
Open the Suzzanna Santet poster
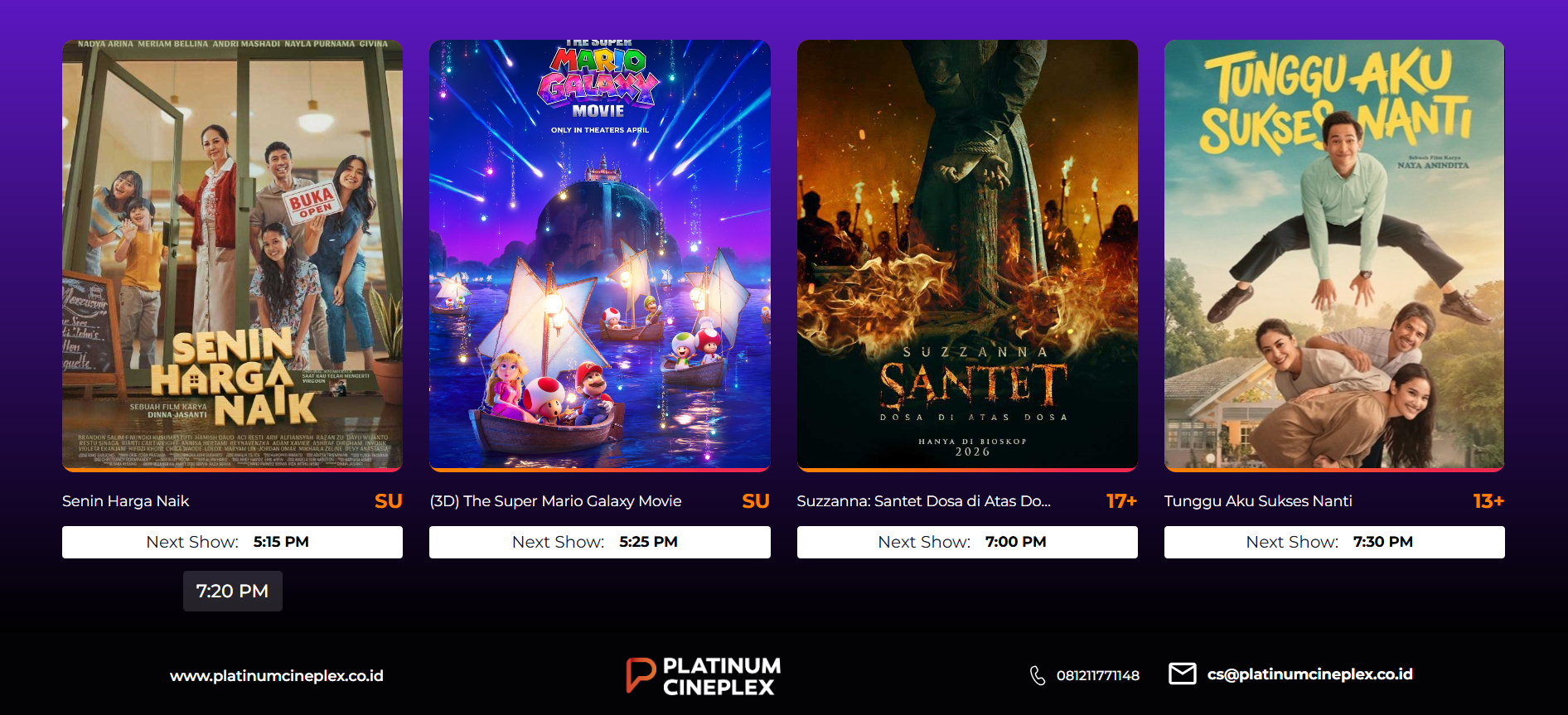point(967,255)
